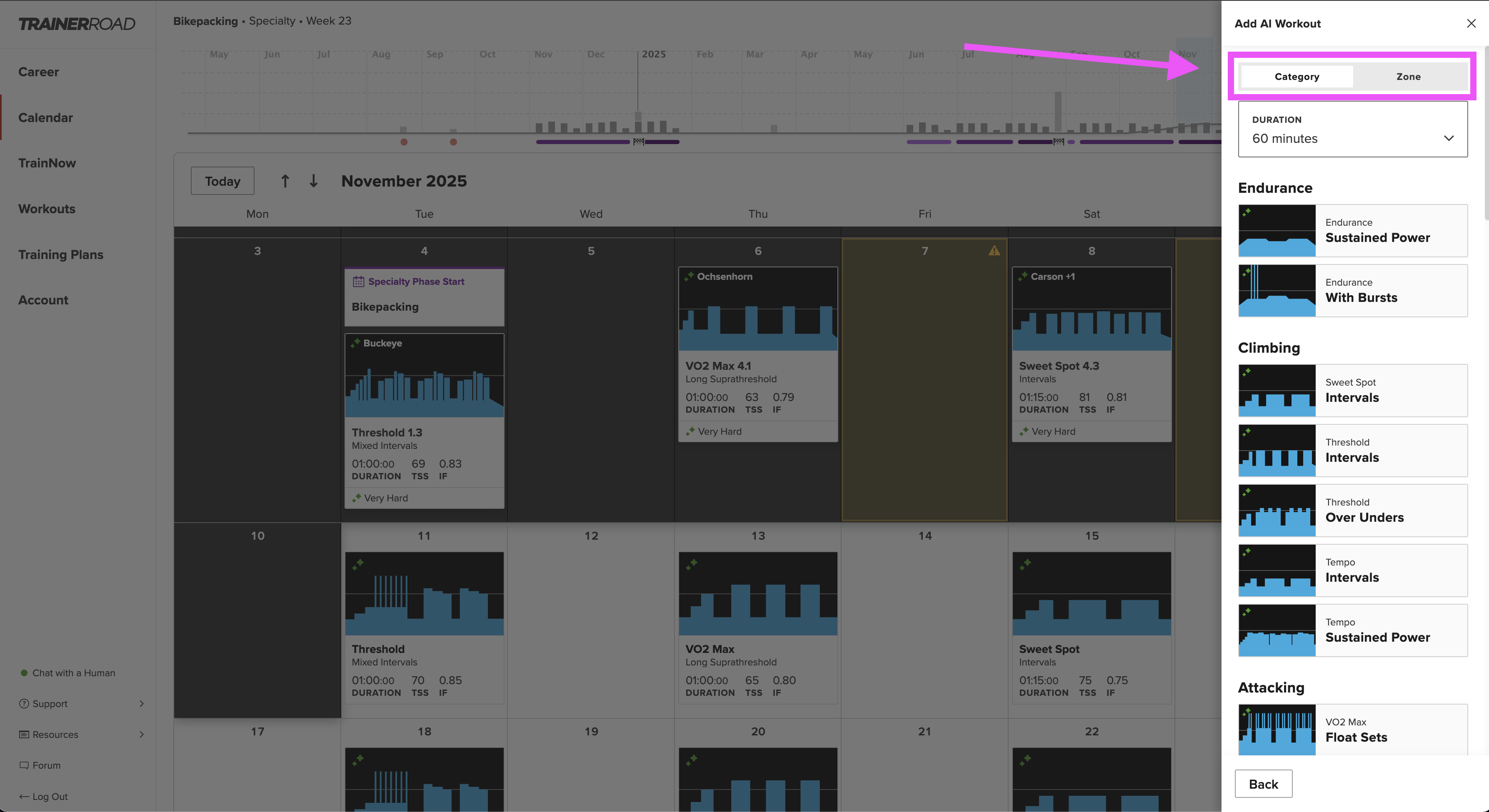The width and height of the screenshot is (1489, 812).
Task: Switch to the Category tab
Action: 1297,76
